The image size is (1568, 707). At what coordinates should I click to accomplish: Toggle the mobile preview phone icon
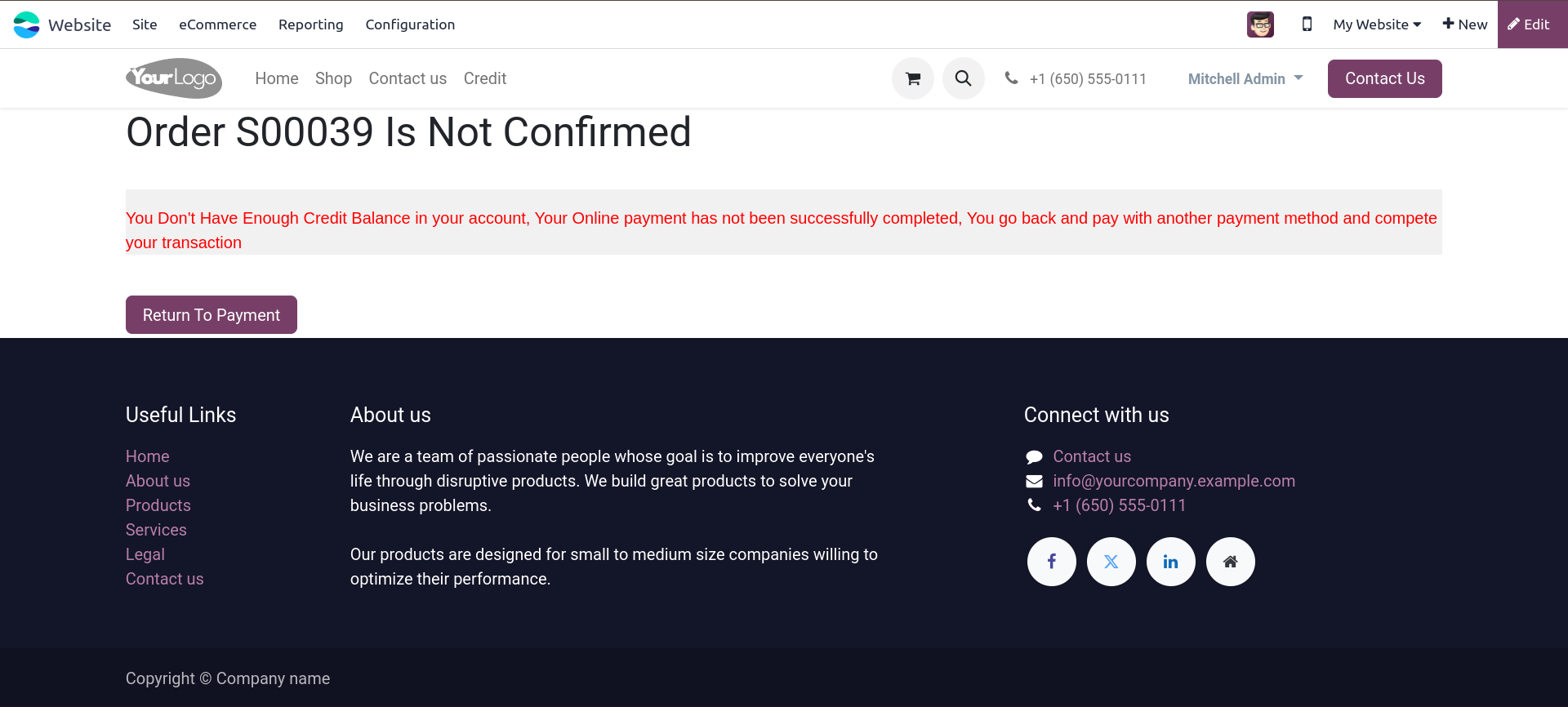tap(1307, 24)
